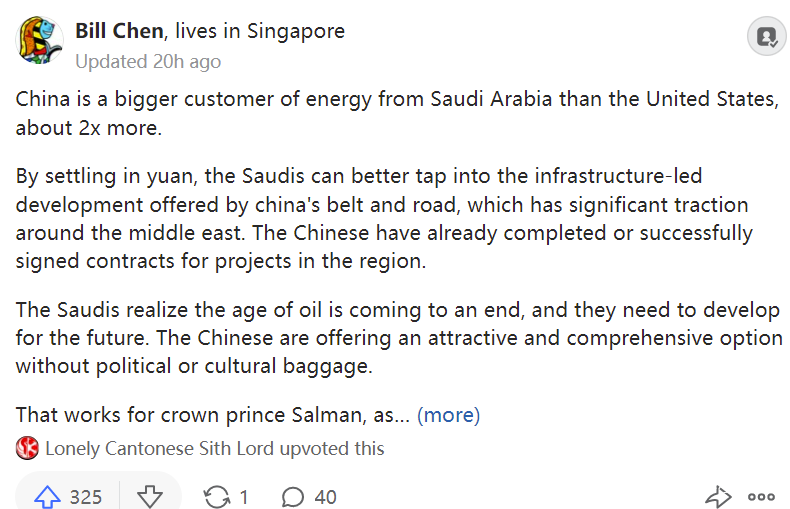Click the paragraph about age of oil ending

(x=398, y=338)
